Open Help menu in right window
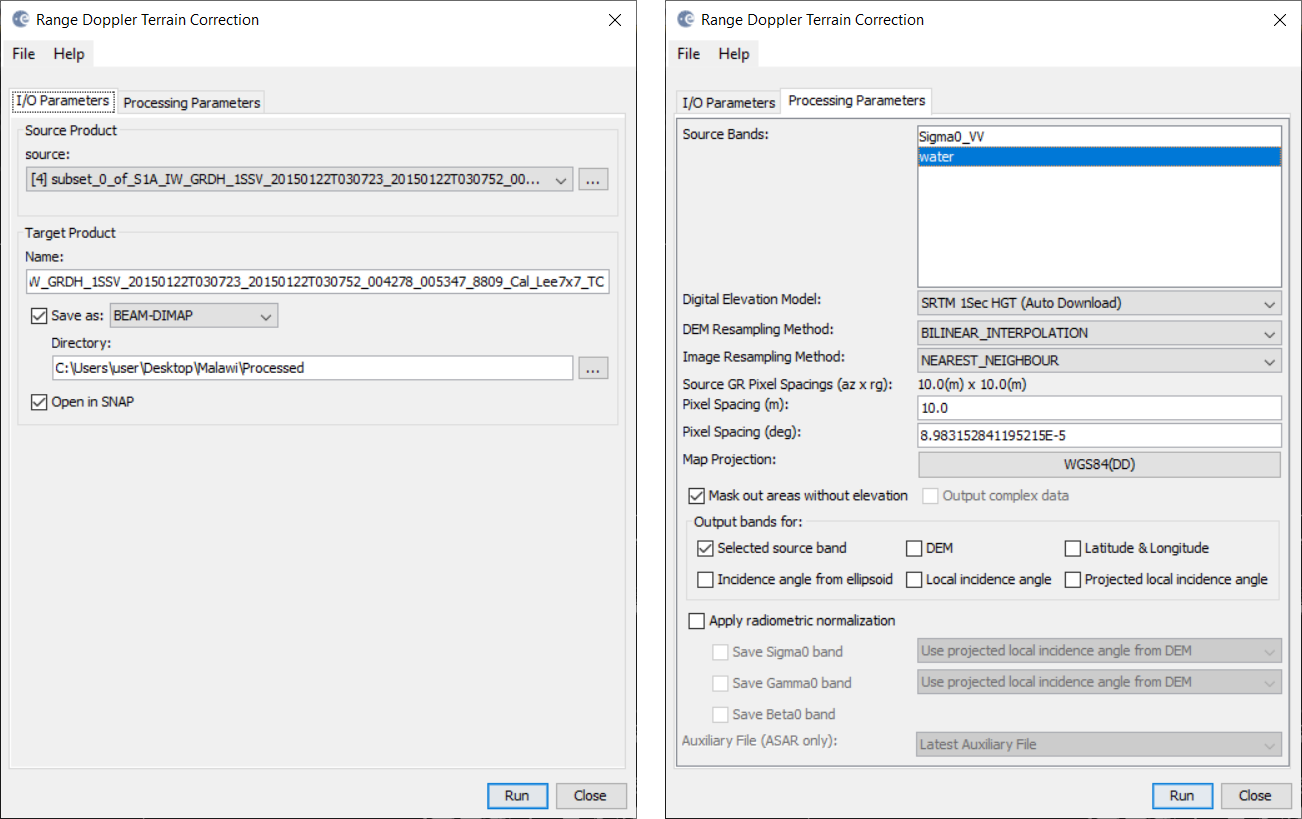 (734, 54)
